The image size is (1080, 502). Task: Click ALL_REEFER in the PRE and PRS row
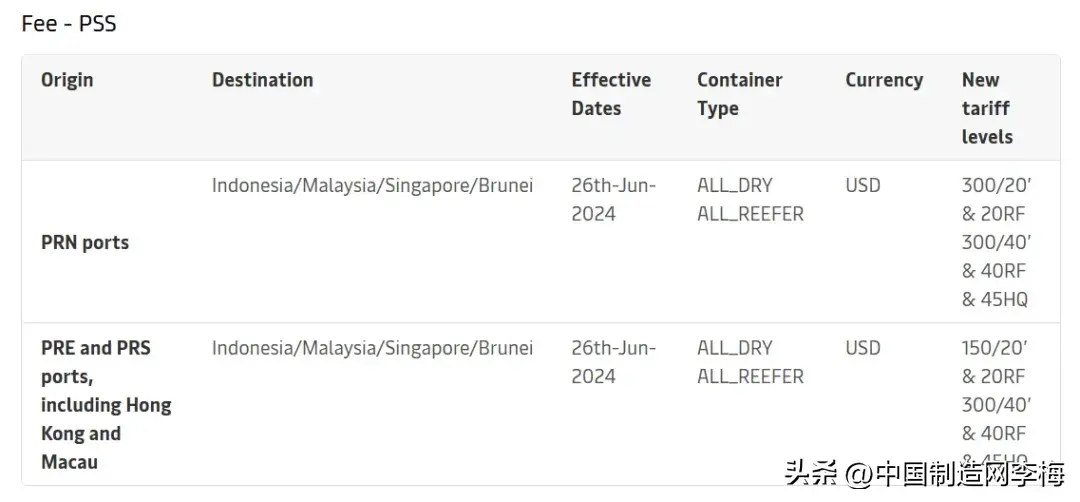(x=750, y=377)
